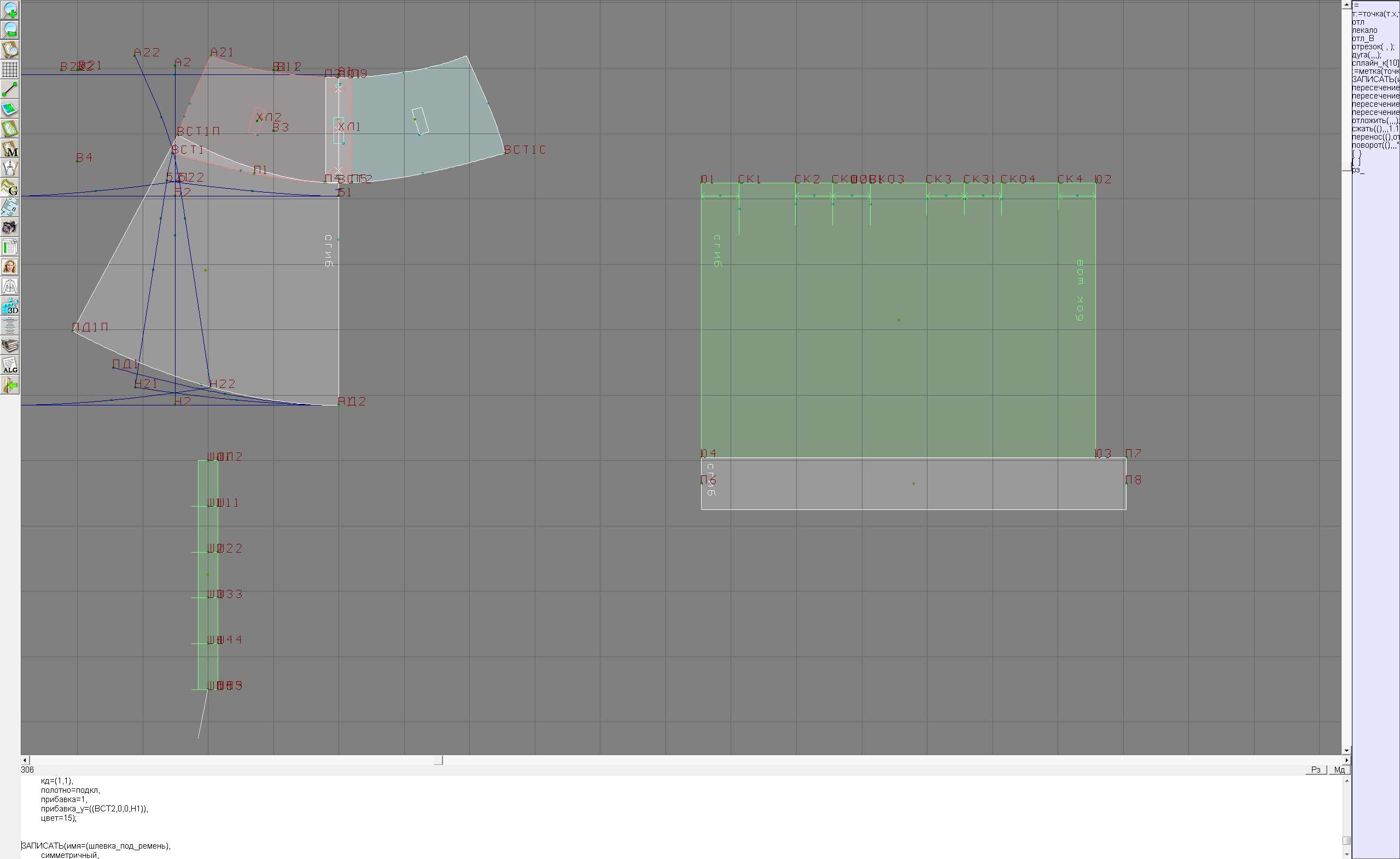Screen dimensions: 1400x859
Task: Select the compass divider tool icon
Action: (10, 169)
